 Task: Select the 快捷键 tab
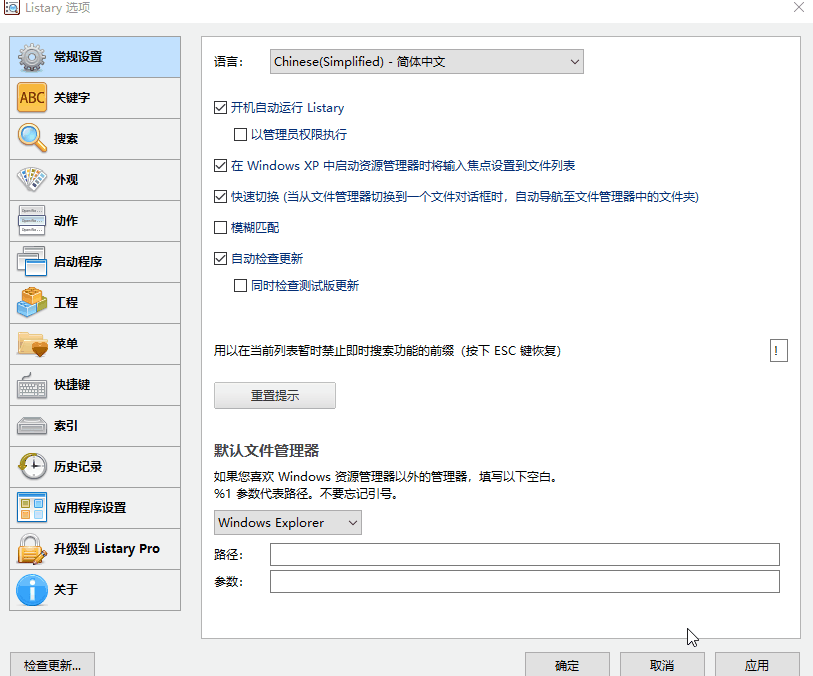(95, 385)
